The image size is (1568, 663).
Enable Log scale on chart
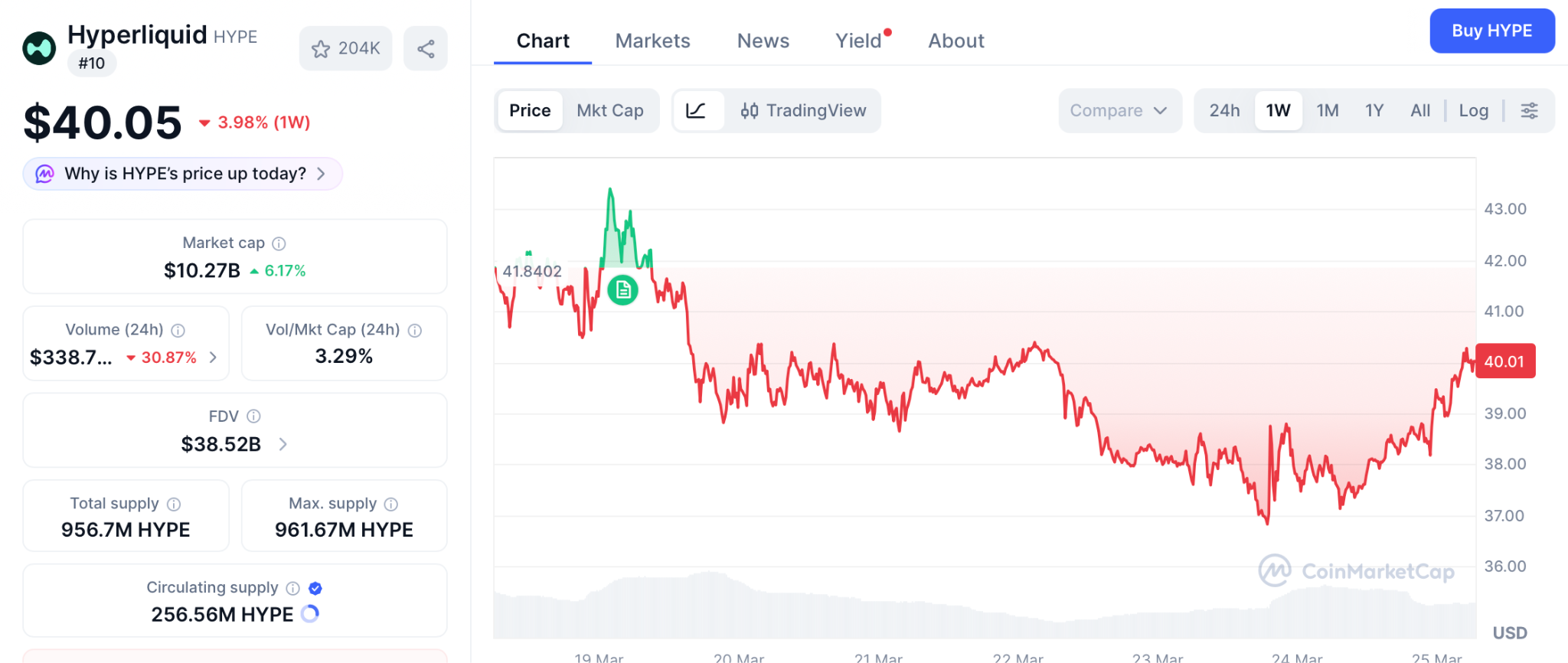tap(1473, 111)
